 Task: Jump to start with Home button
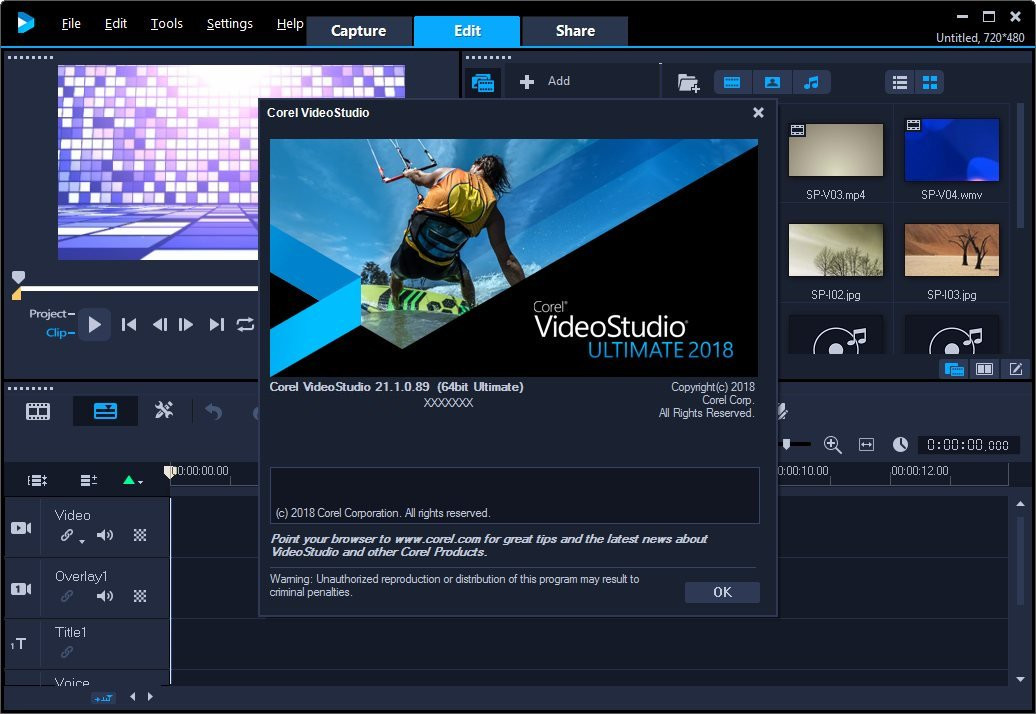(129, 324)
